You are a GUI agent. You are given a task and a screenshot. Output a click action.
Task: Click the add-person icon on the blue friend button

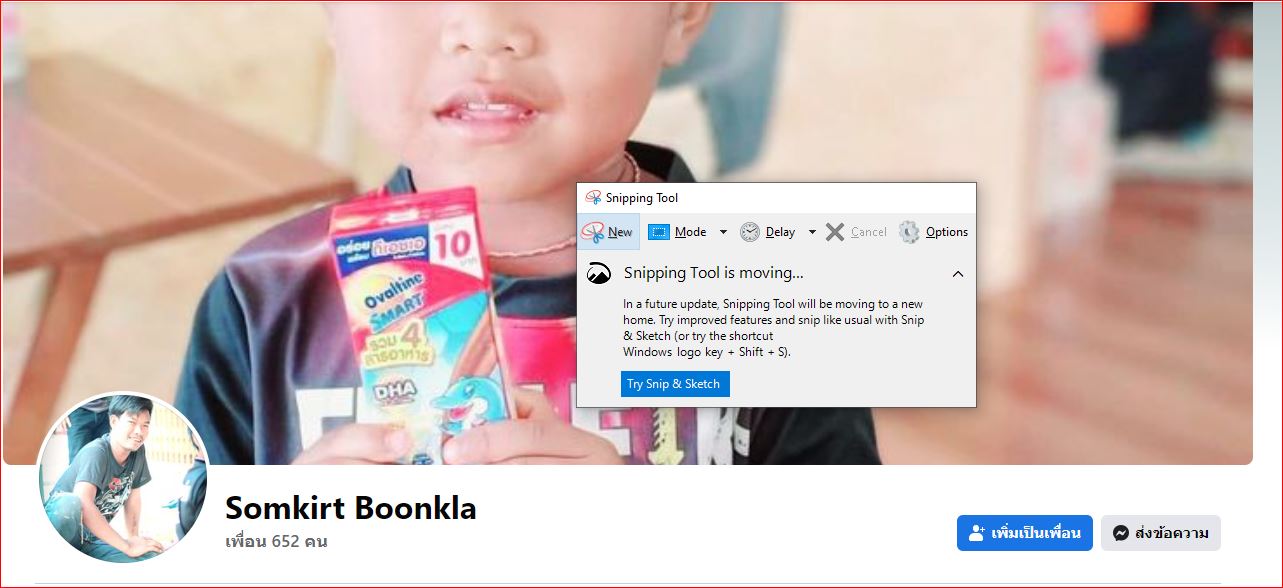pyautogui.click(x=977, y=533)
